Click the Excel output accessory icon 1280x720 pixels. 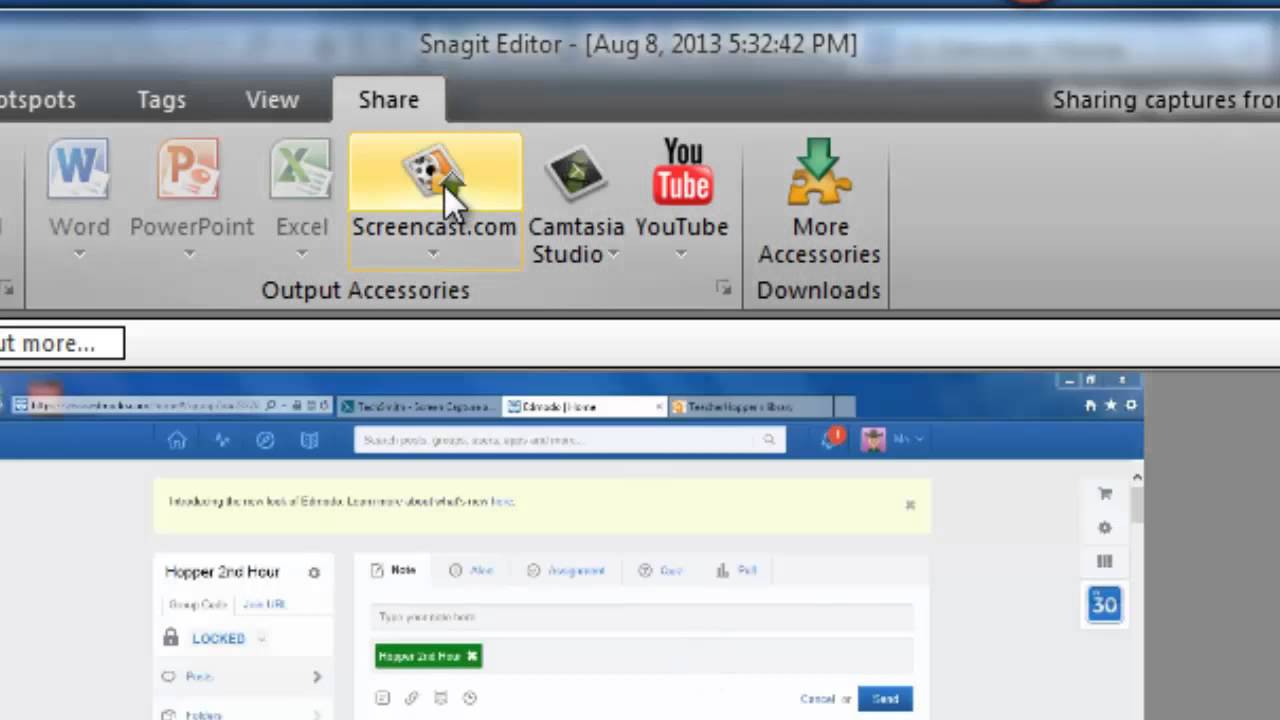[301, 170]
